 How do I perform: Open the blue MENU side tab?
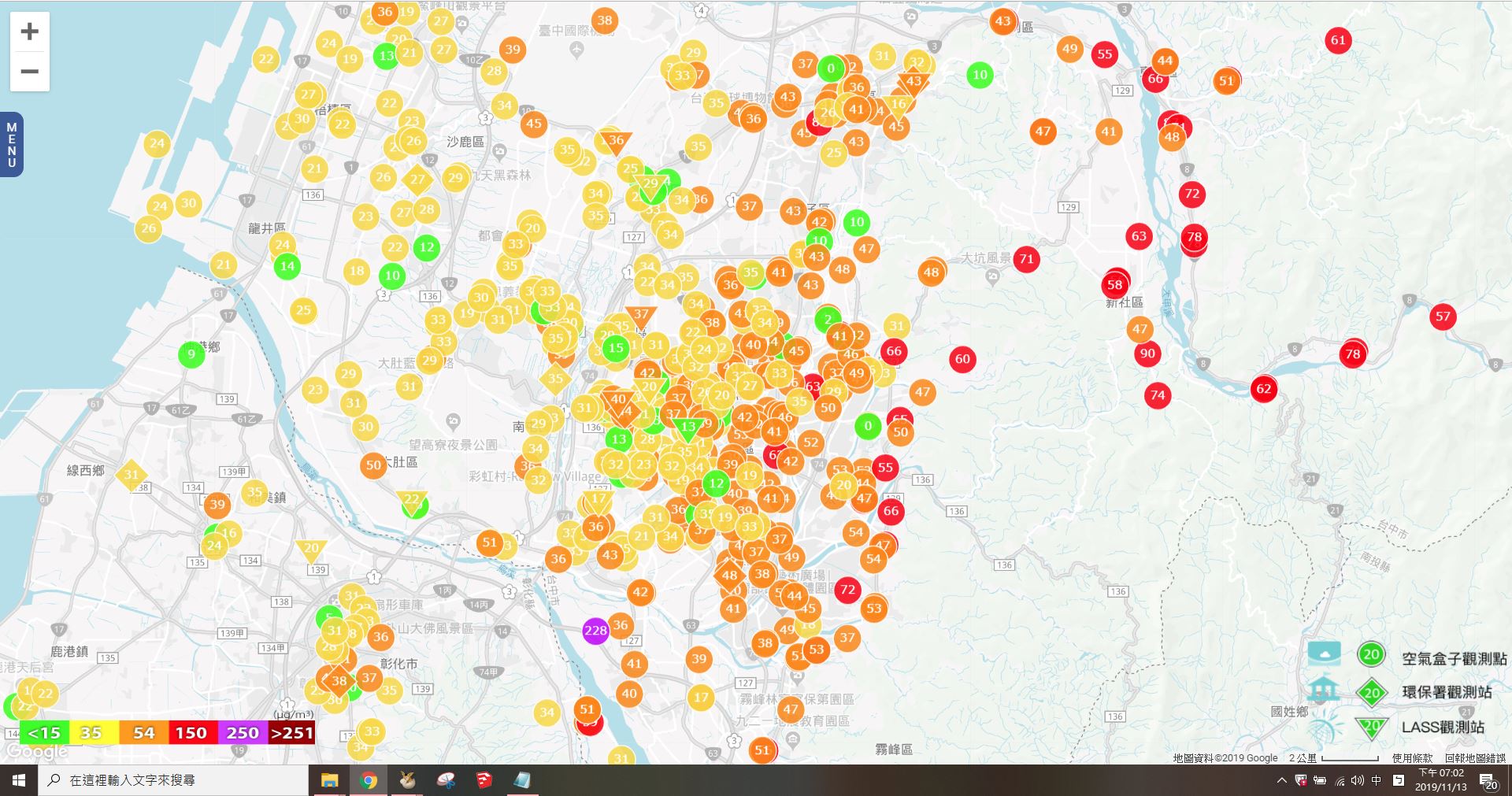(x=12, y=145)
